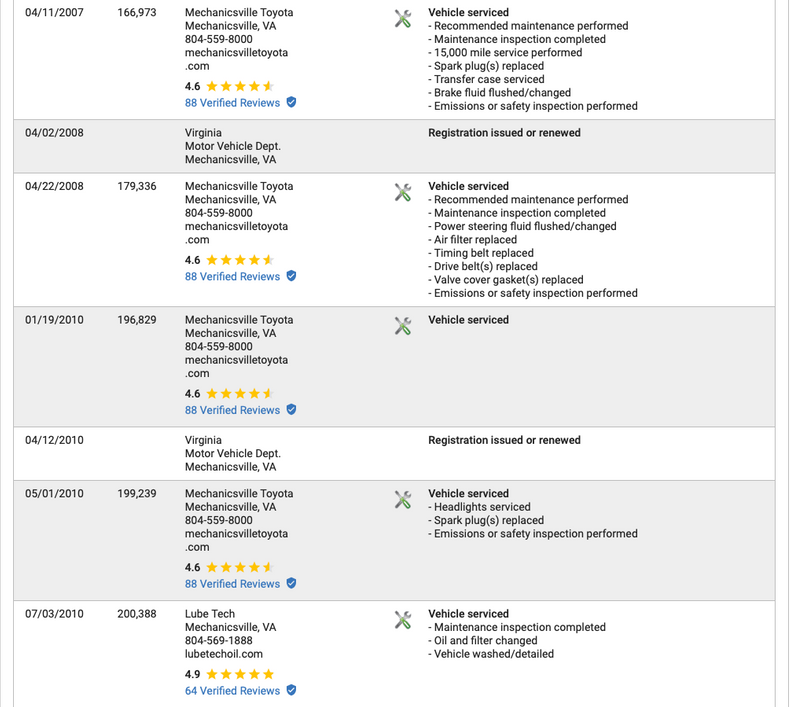Viewport: 790px width, 707px height.
Task: Click the 4.9 star rating for Lube Tech
Action: pos(239,674)
